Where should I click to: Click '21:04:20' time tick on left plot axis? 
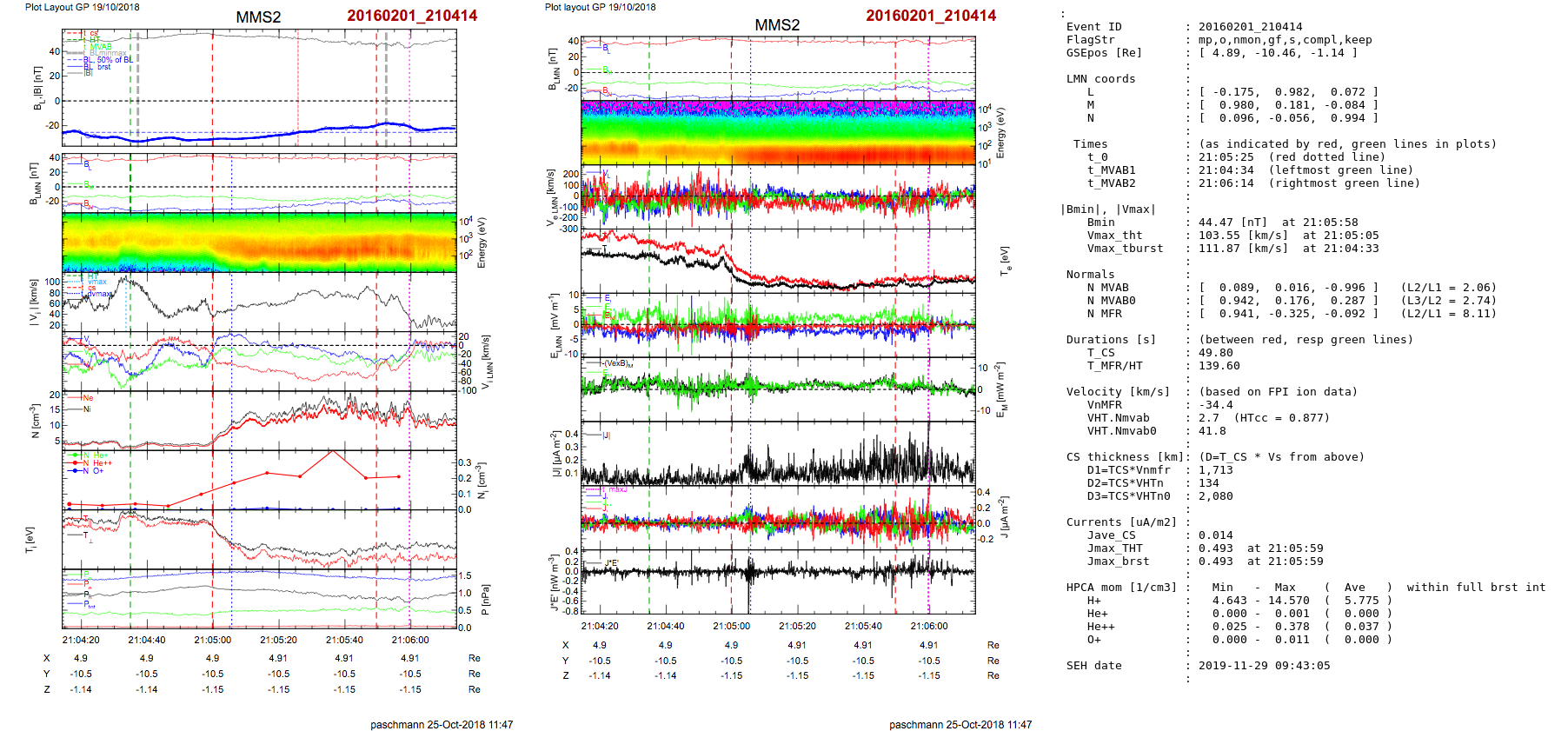(x=81, y=641)
